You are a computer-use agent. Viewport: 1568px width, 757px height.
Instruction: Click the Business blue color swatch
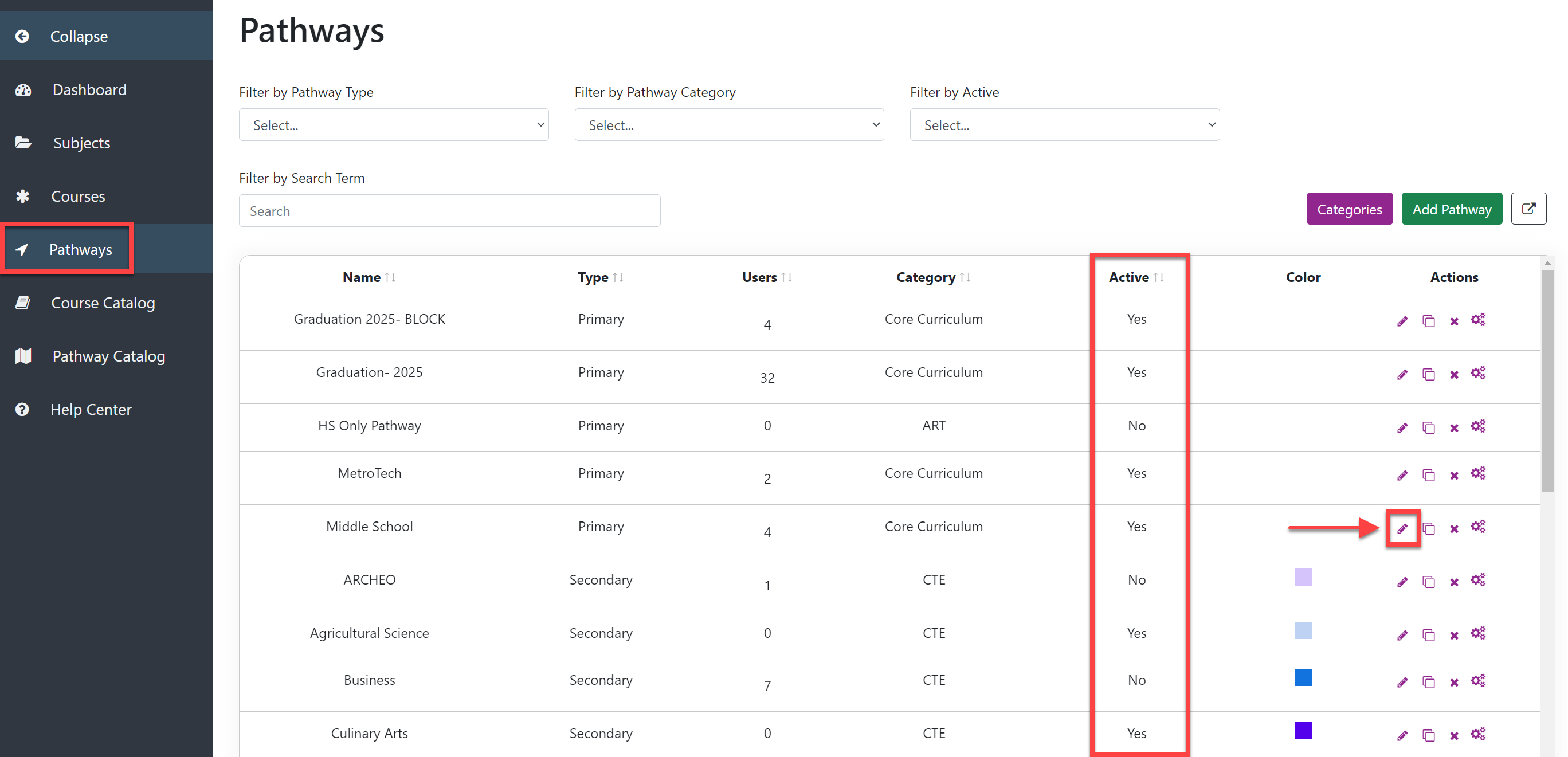[1303, 677]
